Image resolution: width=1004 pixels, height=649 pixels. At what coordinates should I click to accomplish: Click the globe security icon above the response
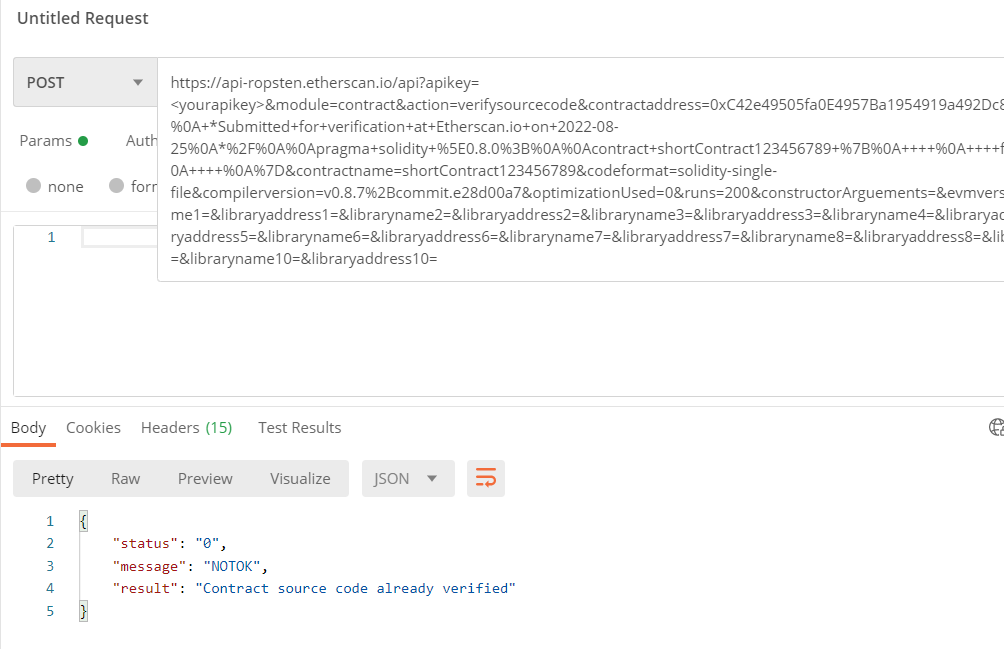click(x=995, y=426)
